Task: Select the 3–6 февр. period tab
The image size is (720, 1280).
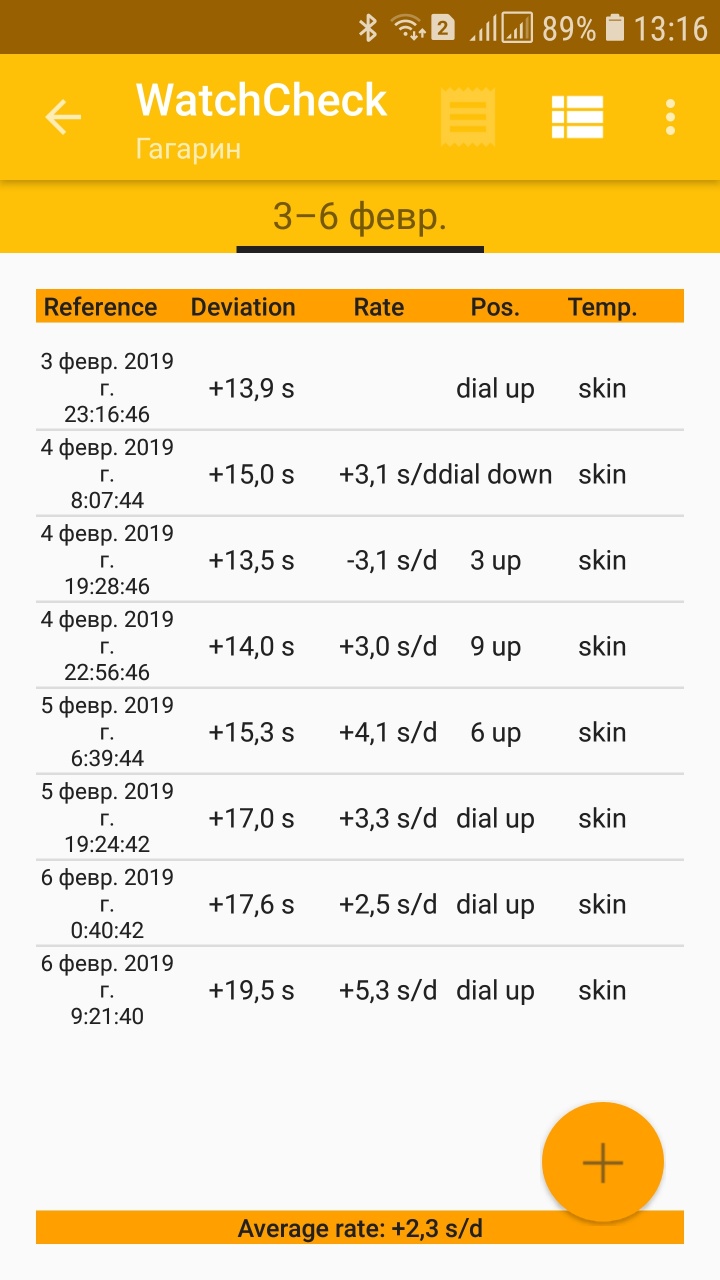Action: pos(360,217)
